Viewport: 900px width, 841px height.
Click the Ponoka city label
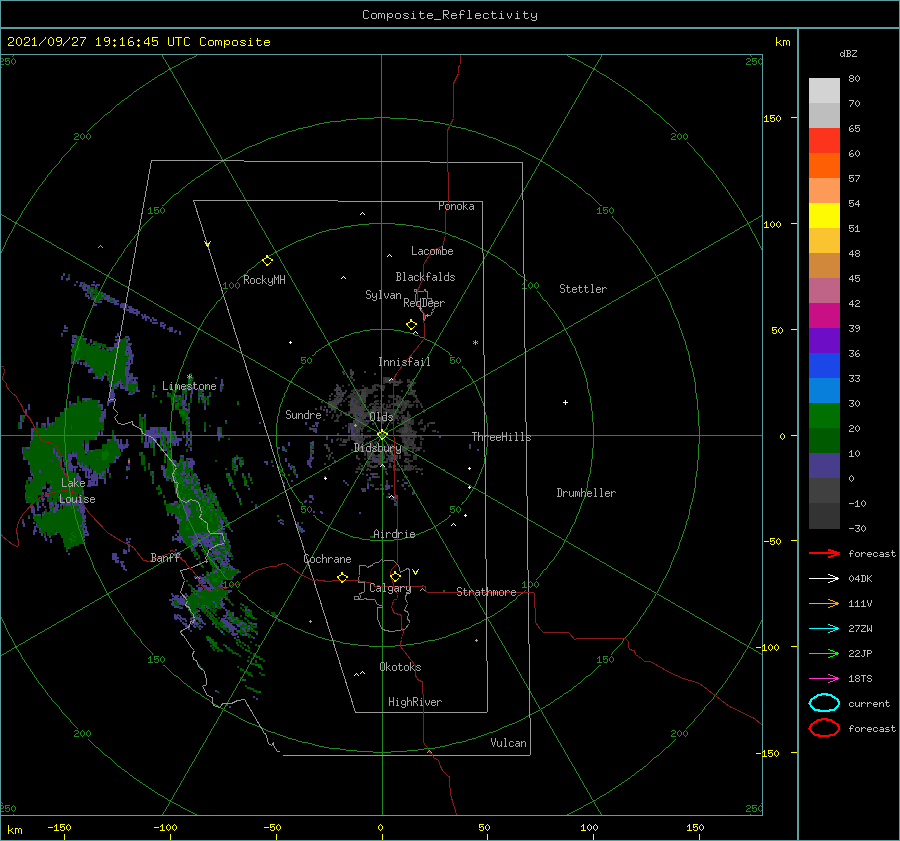point(456,206)
